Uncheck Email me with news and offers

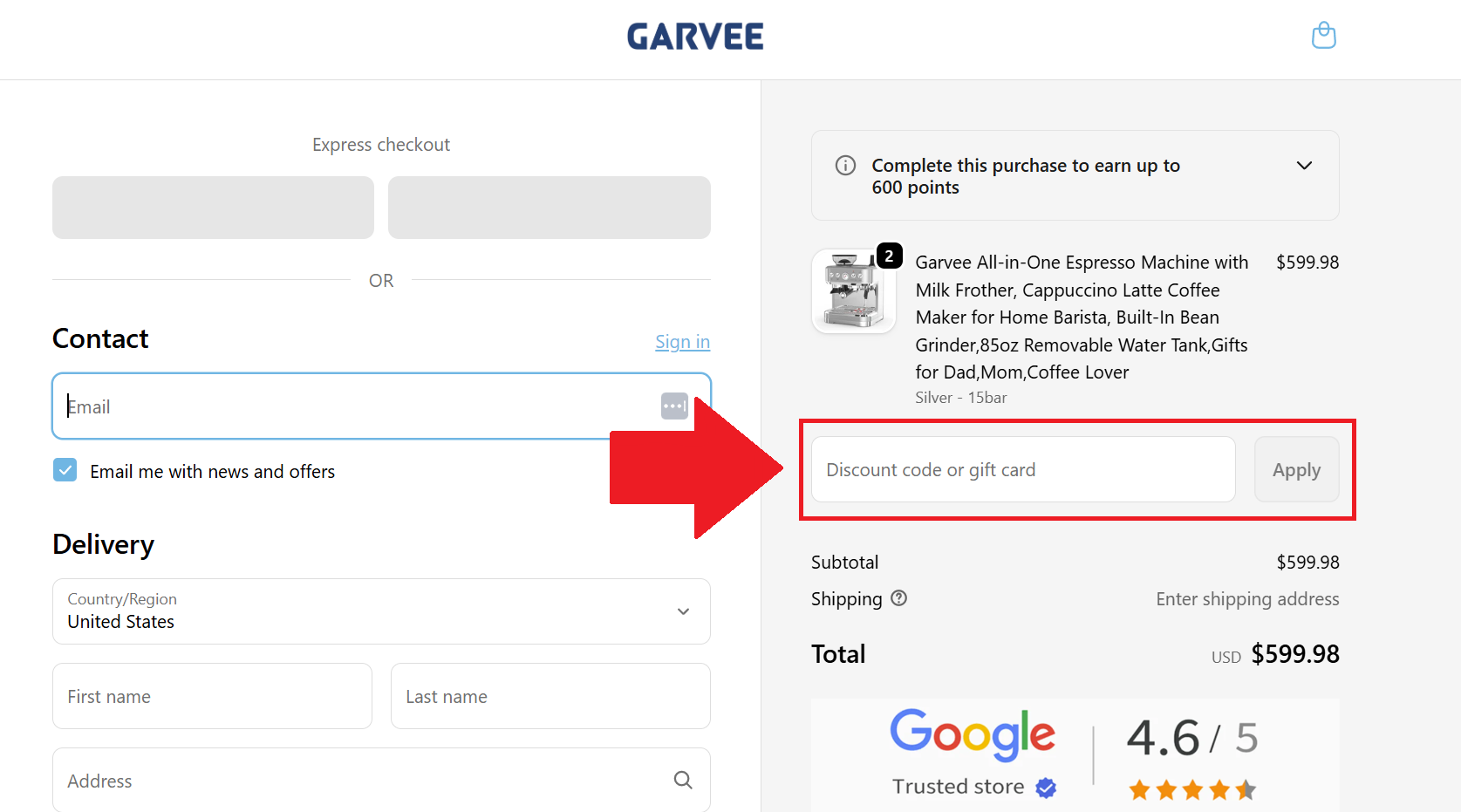click(x=65, y=470)
